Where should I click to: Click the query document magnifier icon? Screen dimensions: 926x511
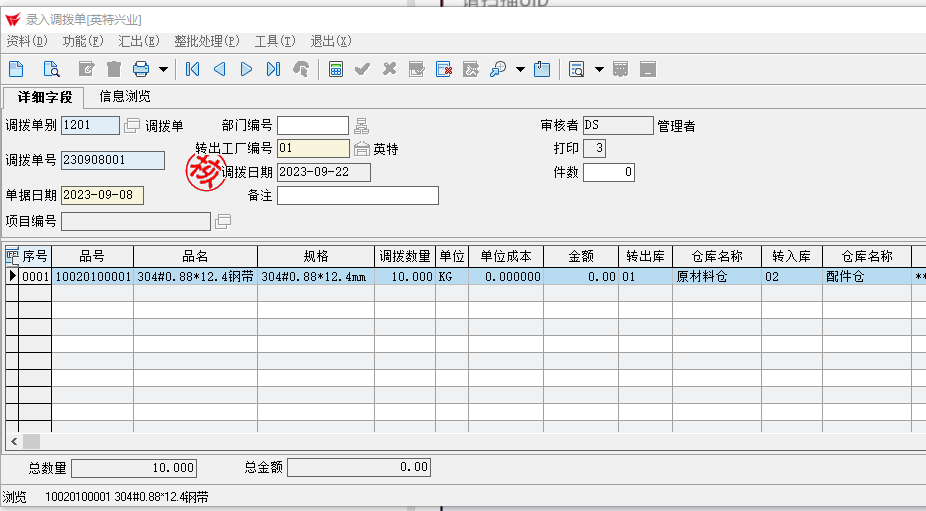click(x=51, y=69)
